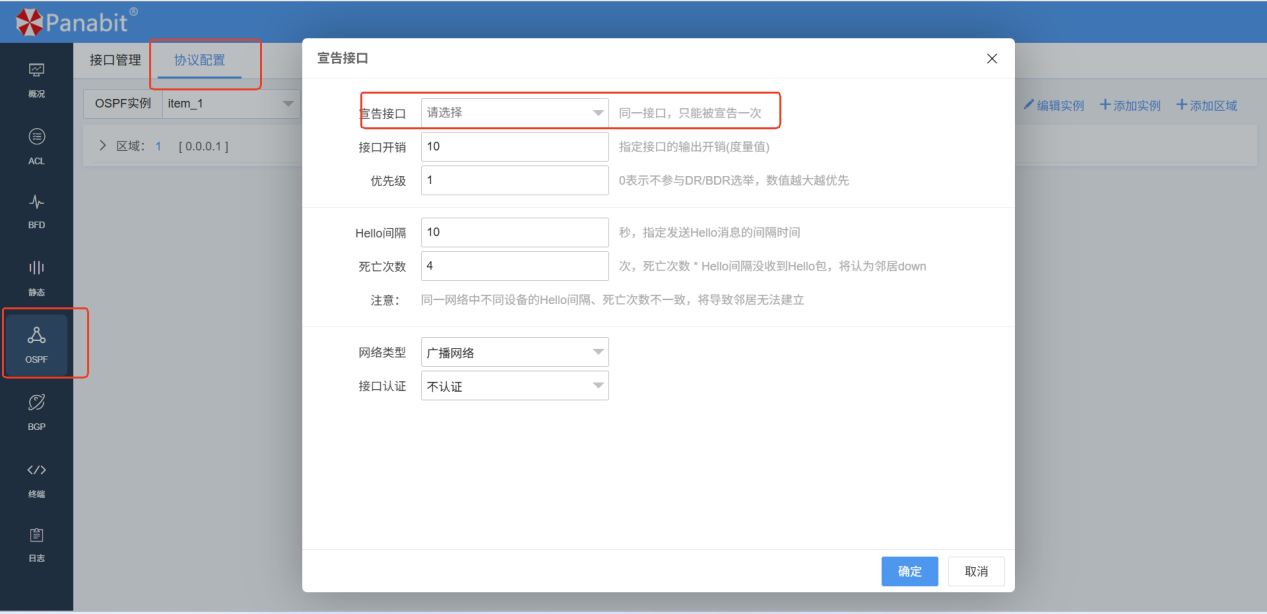Open the 接口认证 dropdown
Image resolution: width=1267 pixels, height=614 pixels.
tap(514, 386)
